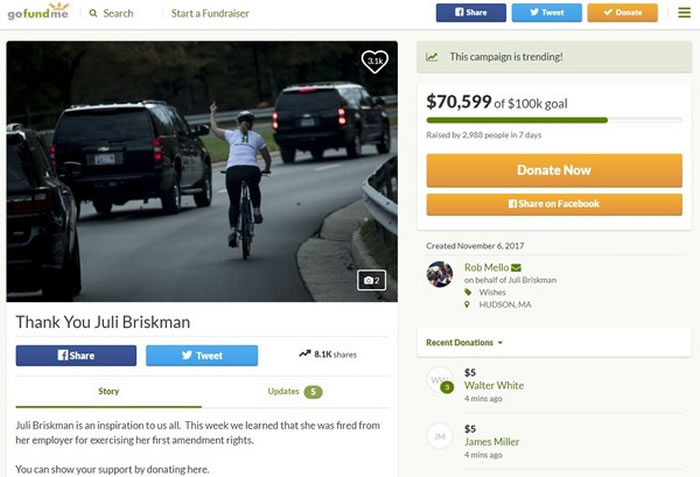Click the Walter White donor name
700x477 pixels.
coord(494,385)
